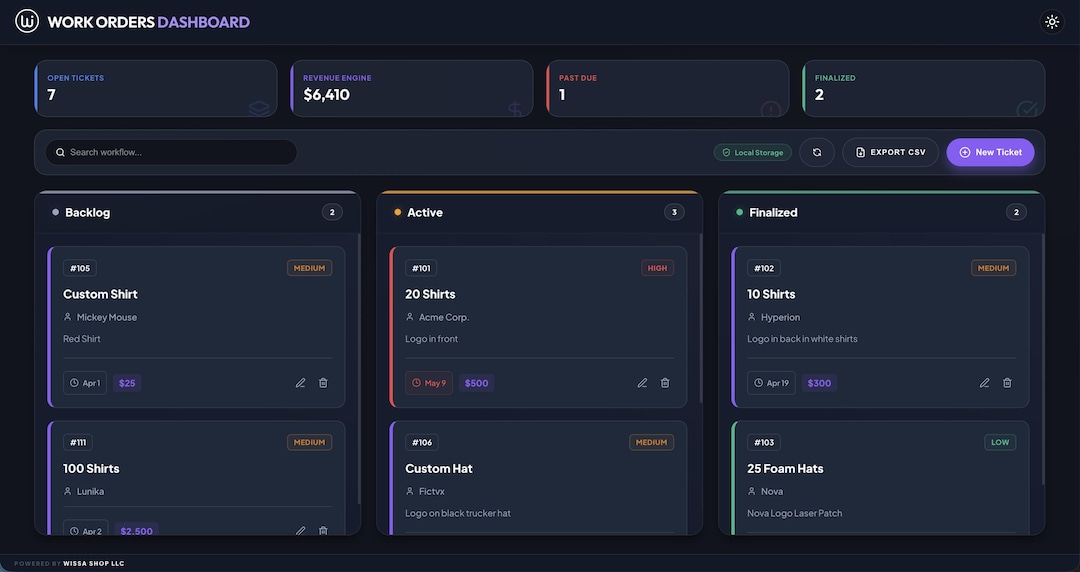The height and width of the screenshot is (572, 1080).
Task: Click the Active column header
Action: point(539,212)
